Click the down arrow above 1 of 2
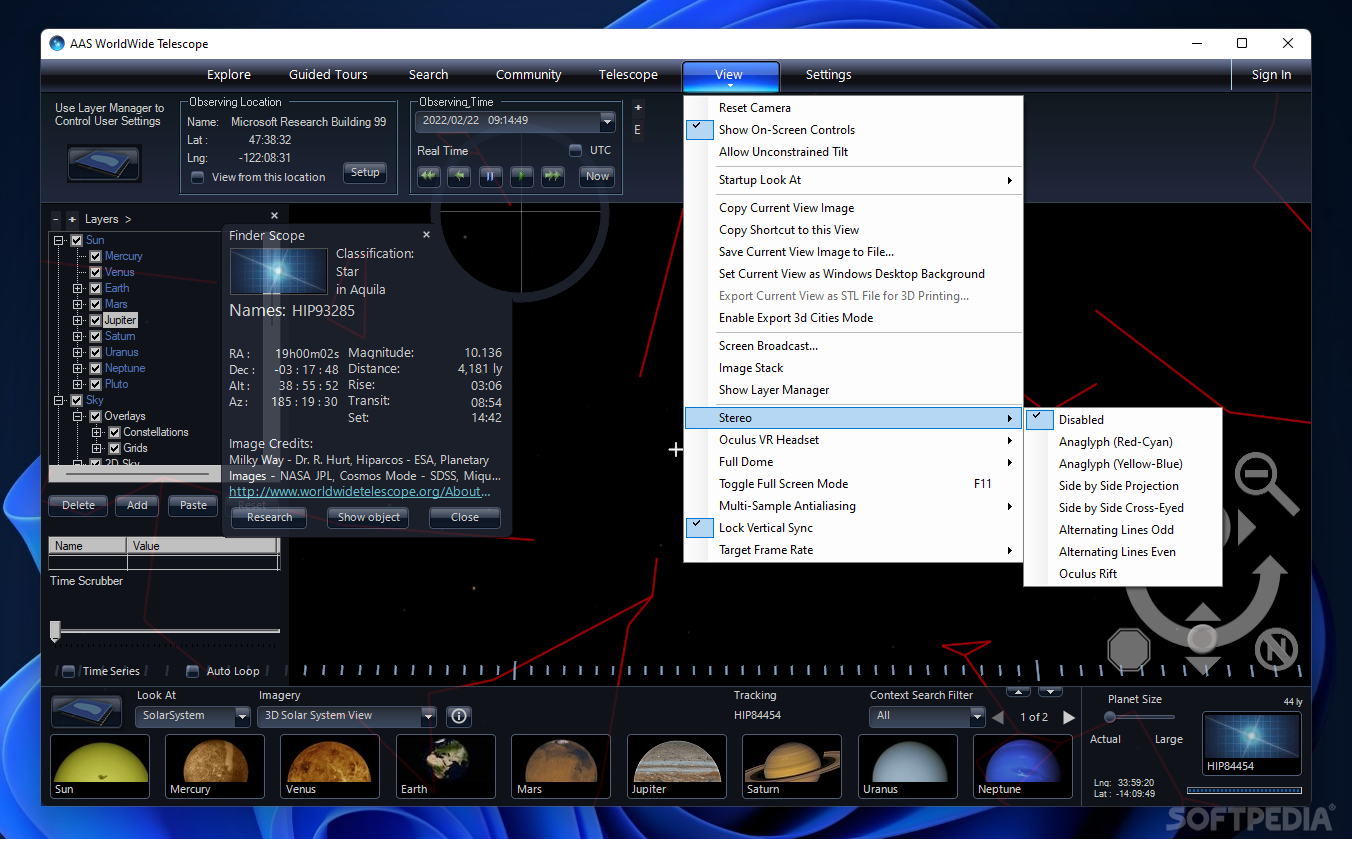Image resolution: width=1352 pixels, height=846 pixels. [1050, 692]
